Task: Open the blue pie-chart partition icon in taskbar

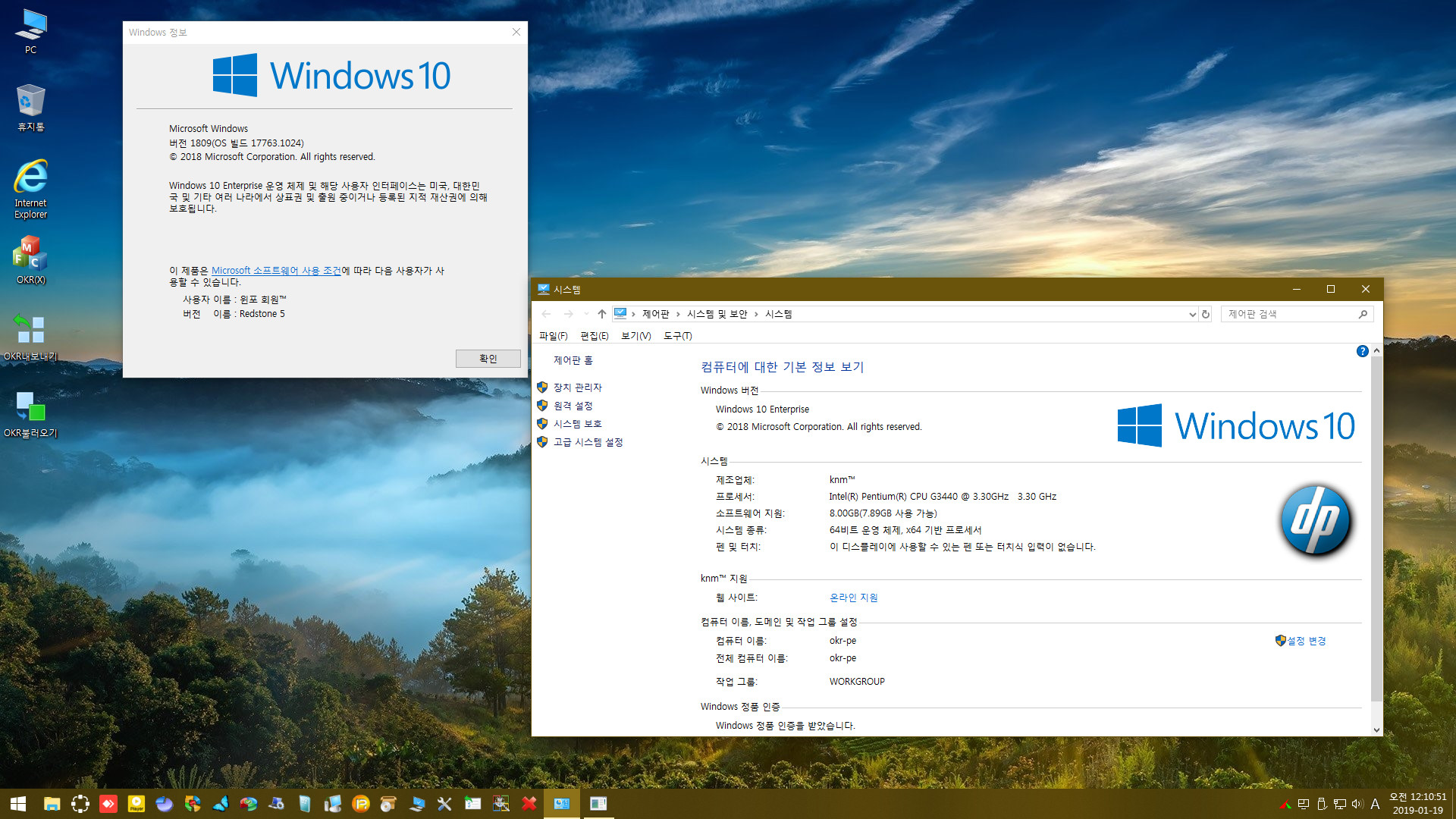Action: point(165,804)
